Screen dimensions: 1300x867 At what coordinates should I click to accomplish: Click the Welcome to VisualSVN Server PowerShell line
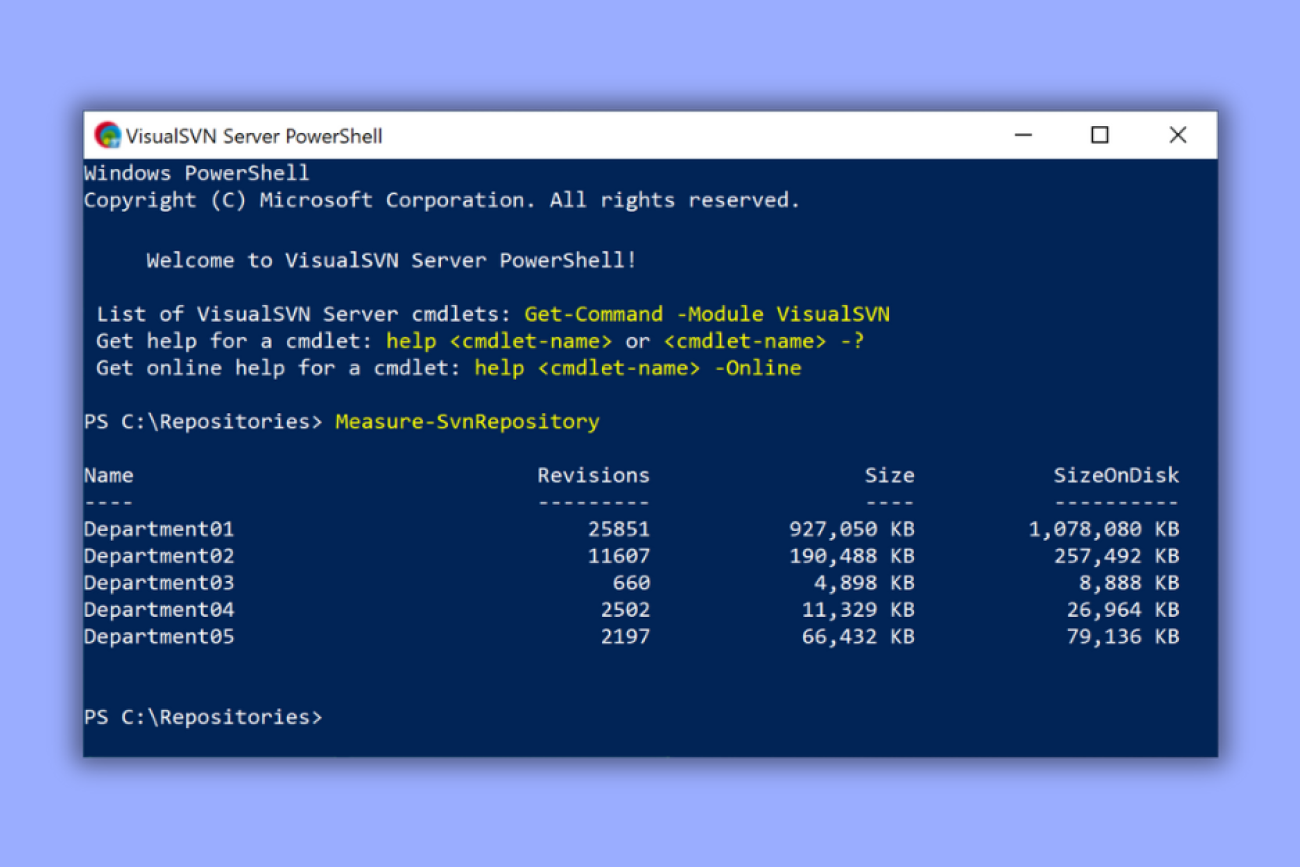tap(391, 261)
